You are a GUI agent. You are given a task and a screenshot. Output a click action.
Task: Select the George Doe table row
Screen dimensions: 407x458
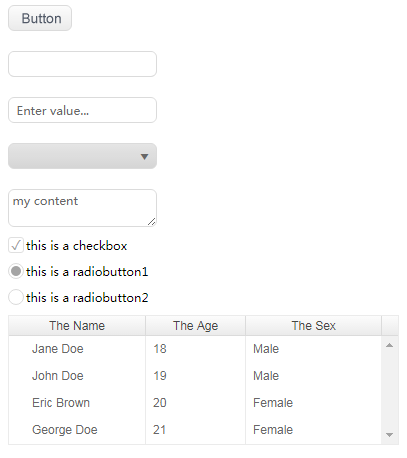[195, 430]
